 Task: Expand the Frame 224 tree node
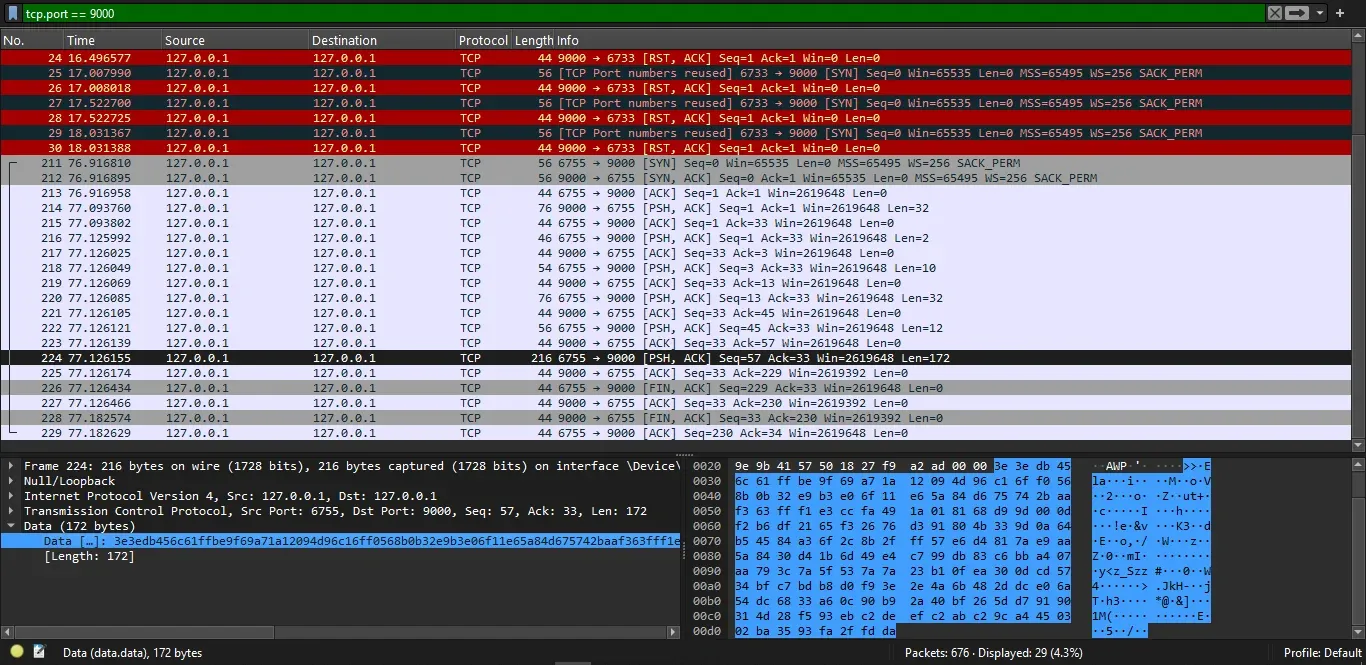tap(11, 466)
